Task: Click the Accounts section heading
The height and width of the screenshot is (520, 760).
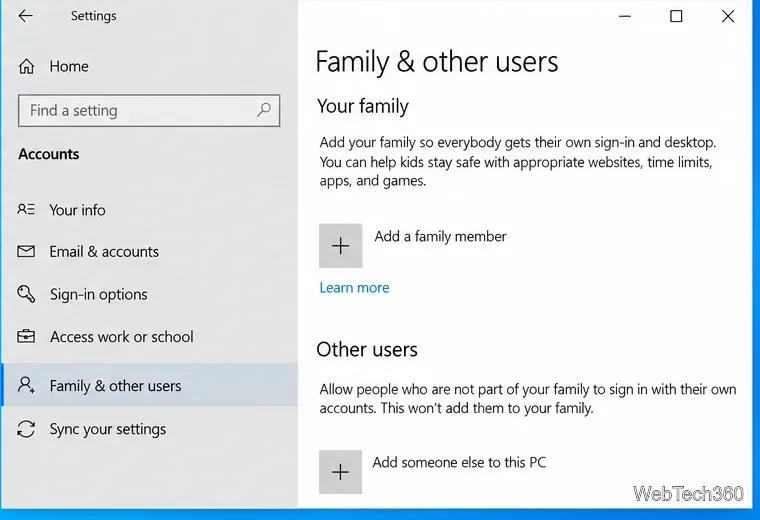Action: (x=48, y=154)
